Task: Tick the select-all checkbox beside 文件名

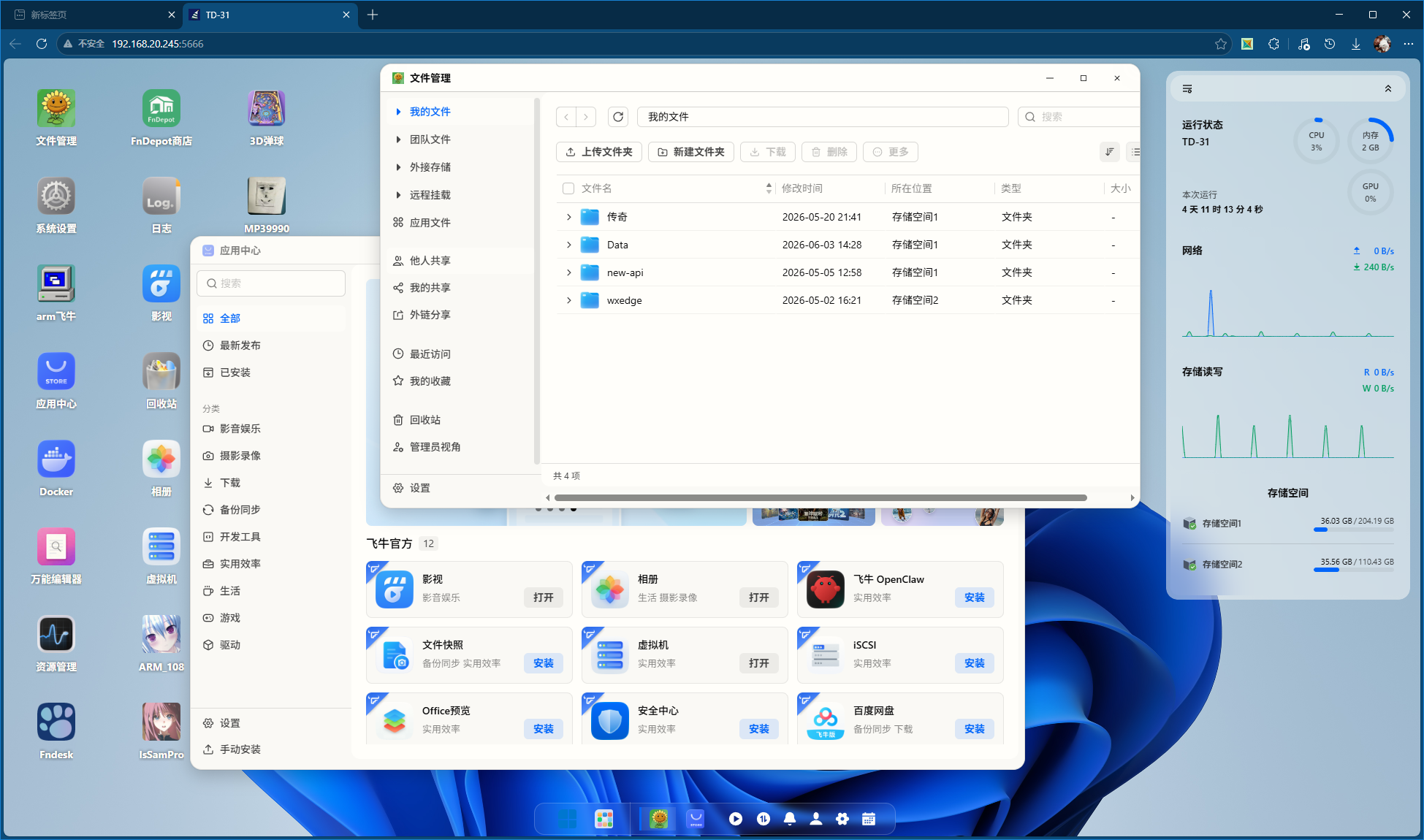Action: pyautogui.click(x=568, y=188)
